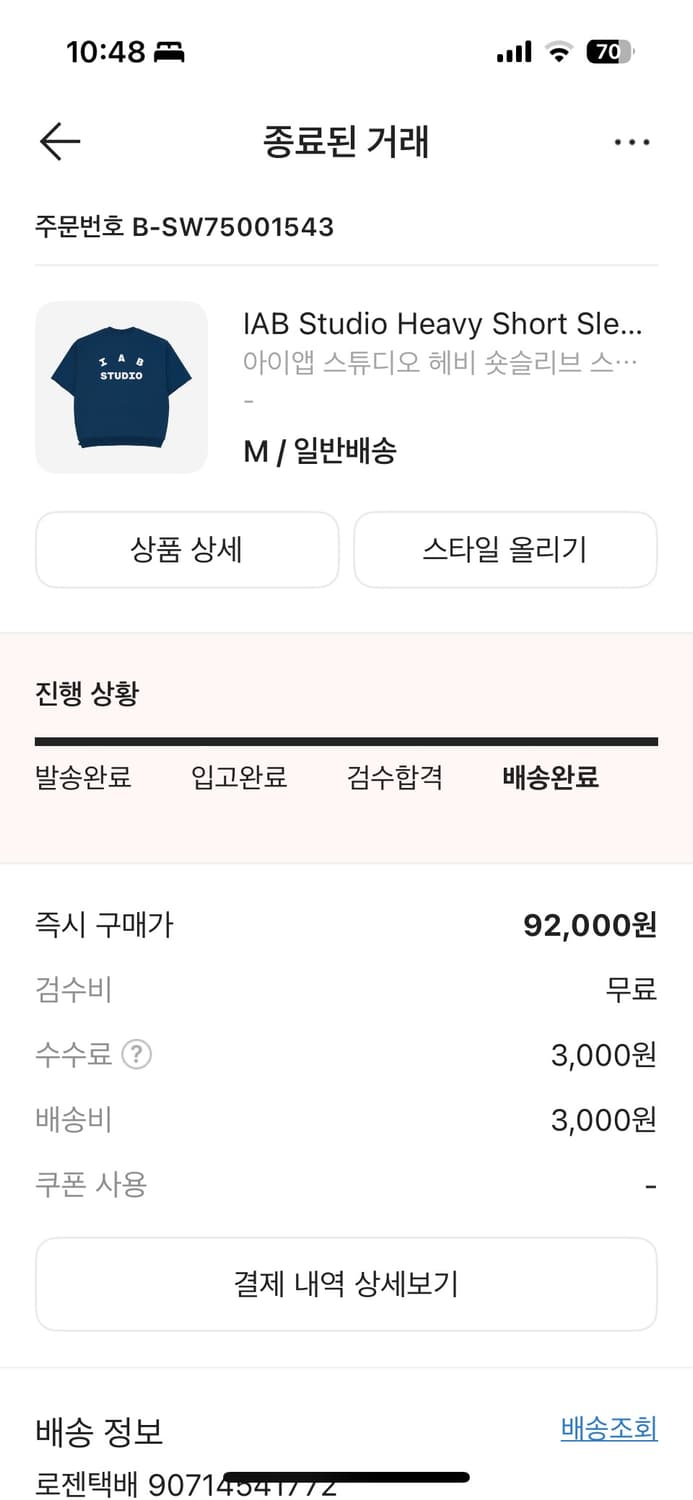Tap the back arrow to exit order details

coord(59,141)
